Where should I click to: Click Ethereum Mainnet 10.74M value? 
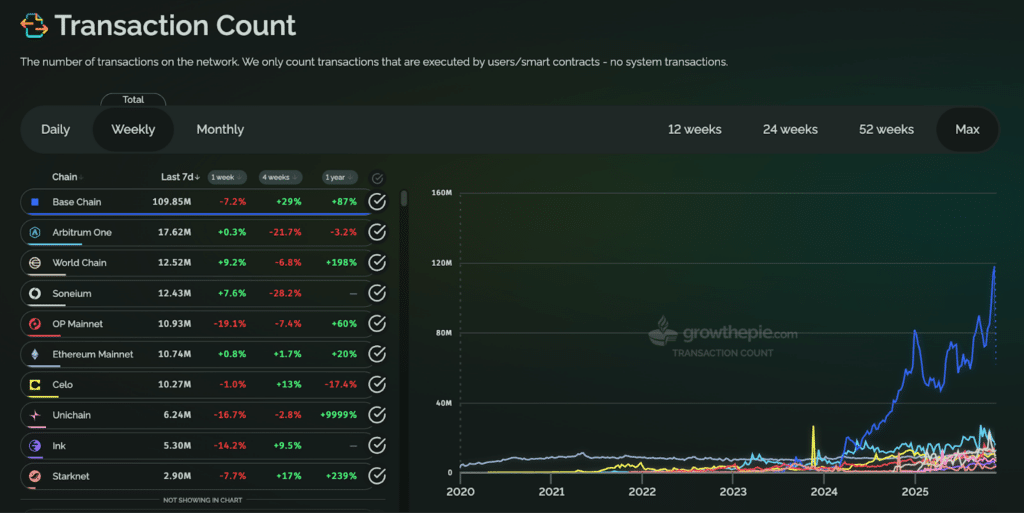pyautogui.click(x=174, y=354)
